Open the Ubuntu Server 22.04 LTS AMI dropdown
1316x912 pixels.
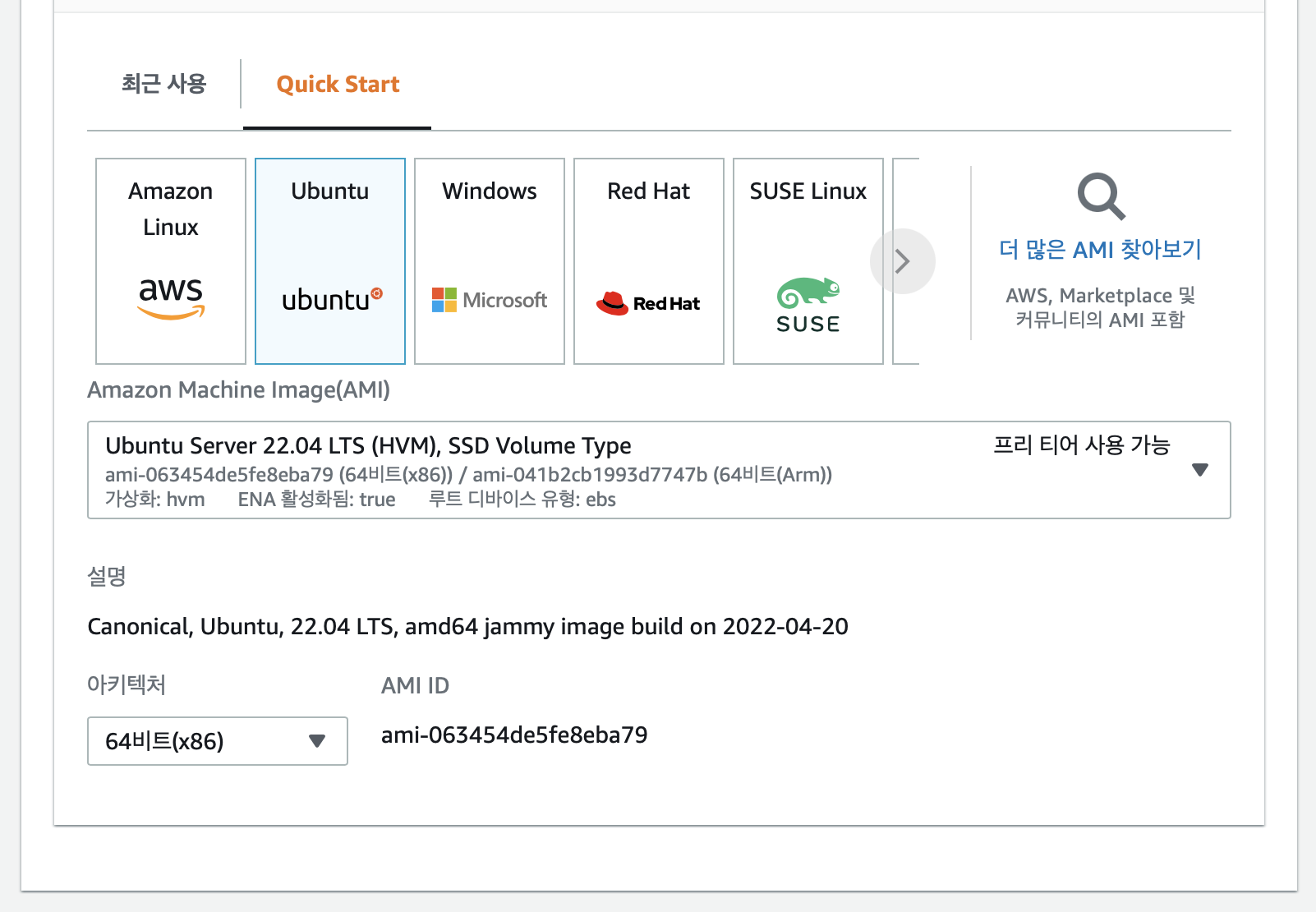tap(659, 470)
